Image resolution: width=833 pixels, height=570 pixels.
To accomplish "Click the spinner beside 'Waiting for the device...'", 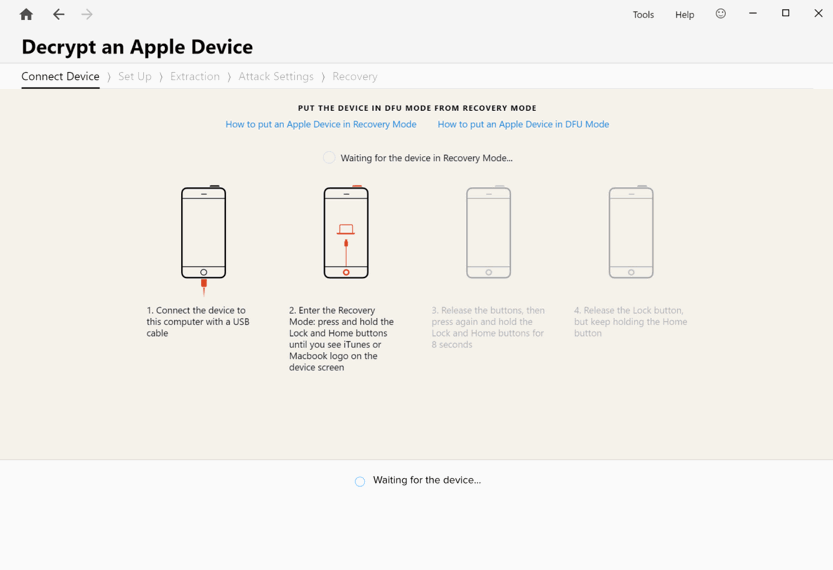I will coord(360,481).
